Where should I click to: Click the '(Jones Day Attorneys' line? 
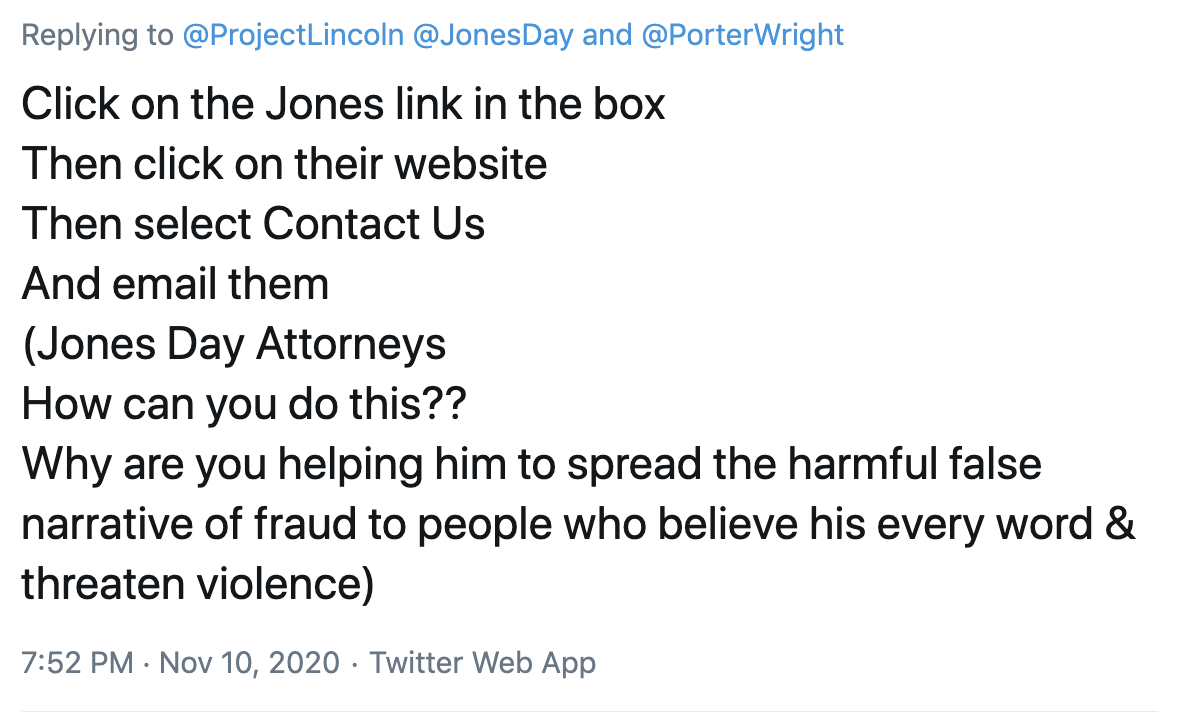tap(233, 345)
